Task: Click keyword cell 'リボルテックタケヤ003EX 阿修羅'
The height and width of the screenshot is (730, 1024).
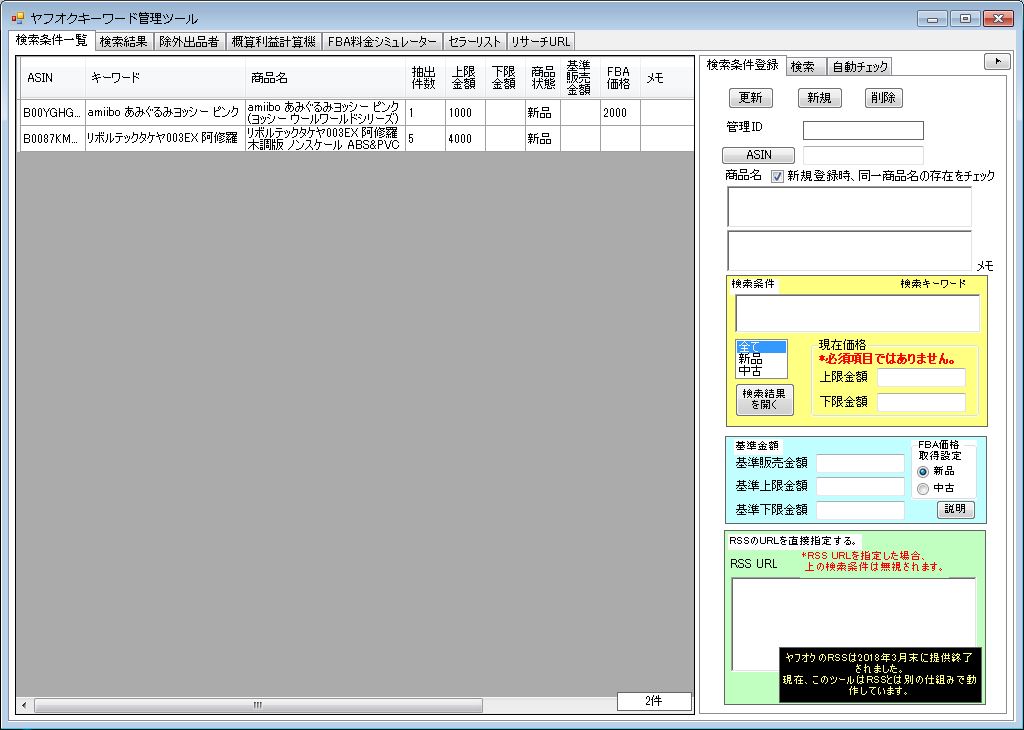Action: click(x=165, y=138)
